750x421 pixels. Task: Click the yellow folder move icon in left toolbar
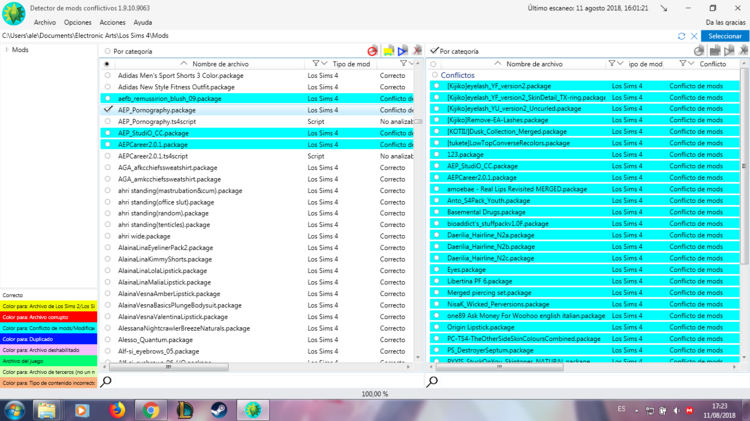[388, 51]
